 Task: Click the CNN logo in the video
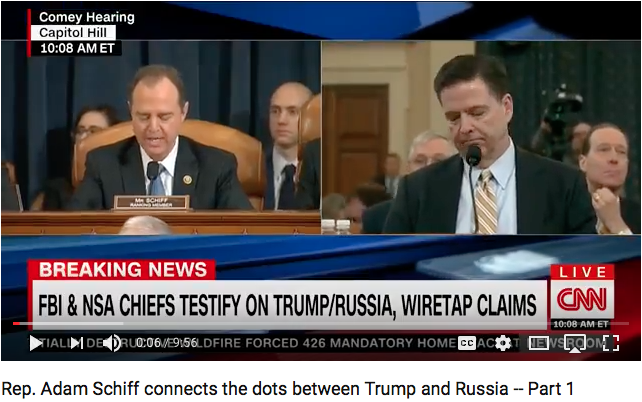pos(582,299)
